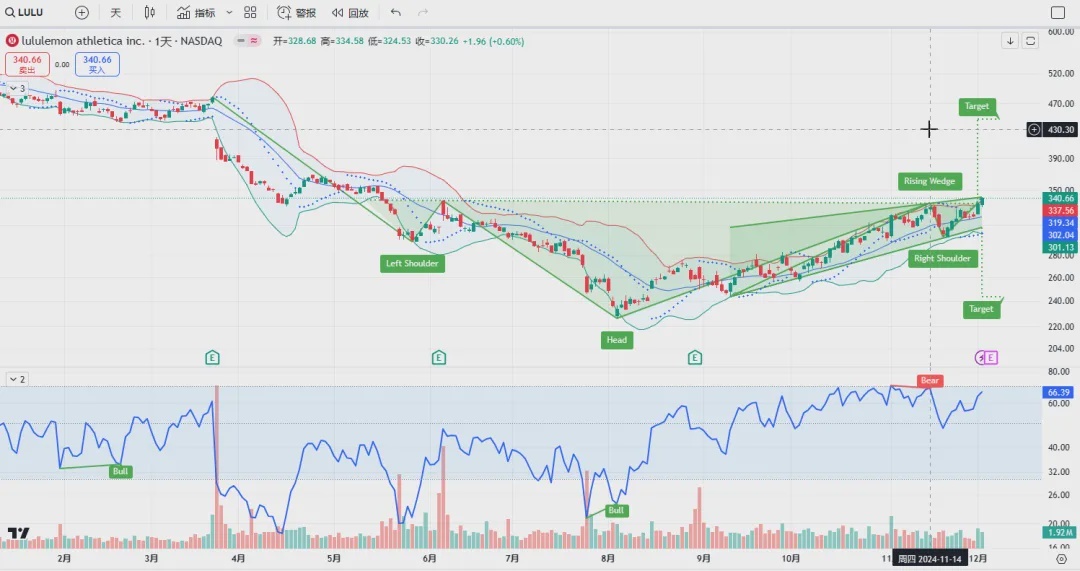Create an alert with 警报
Image resolution: width=1080 pixels, height=571 pixels.
297,13
